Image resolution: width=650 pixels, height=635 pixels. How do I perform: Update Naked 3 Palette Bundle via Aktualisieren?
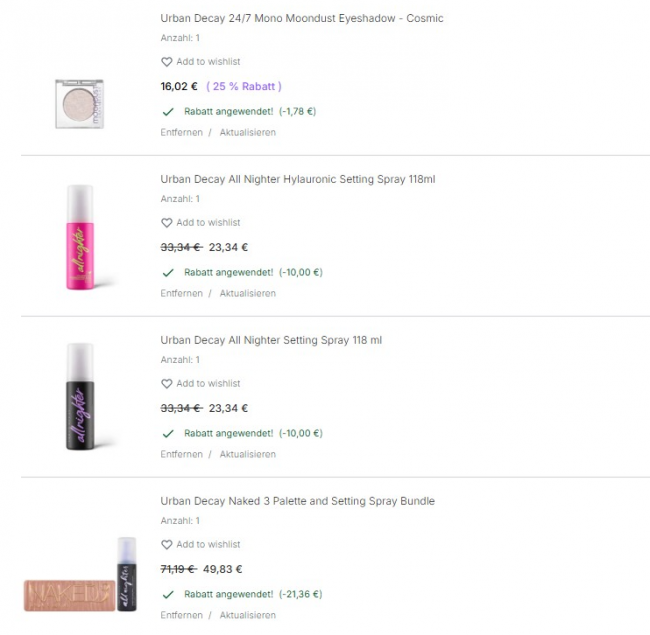pyautogui.click(x=247, y=615)
